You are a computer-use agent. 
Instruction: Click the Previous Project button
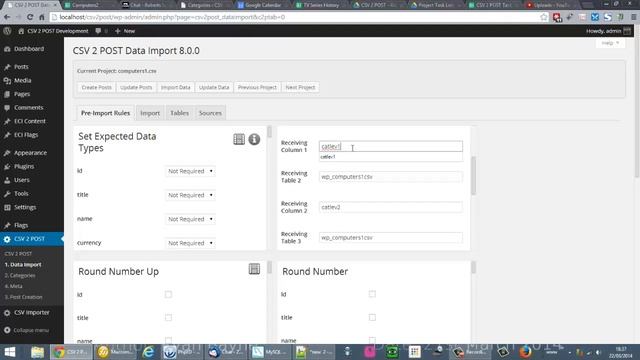257,87
